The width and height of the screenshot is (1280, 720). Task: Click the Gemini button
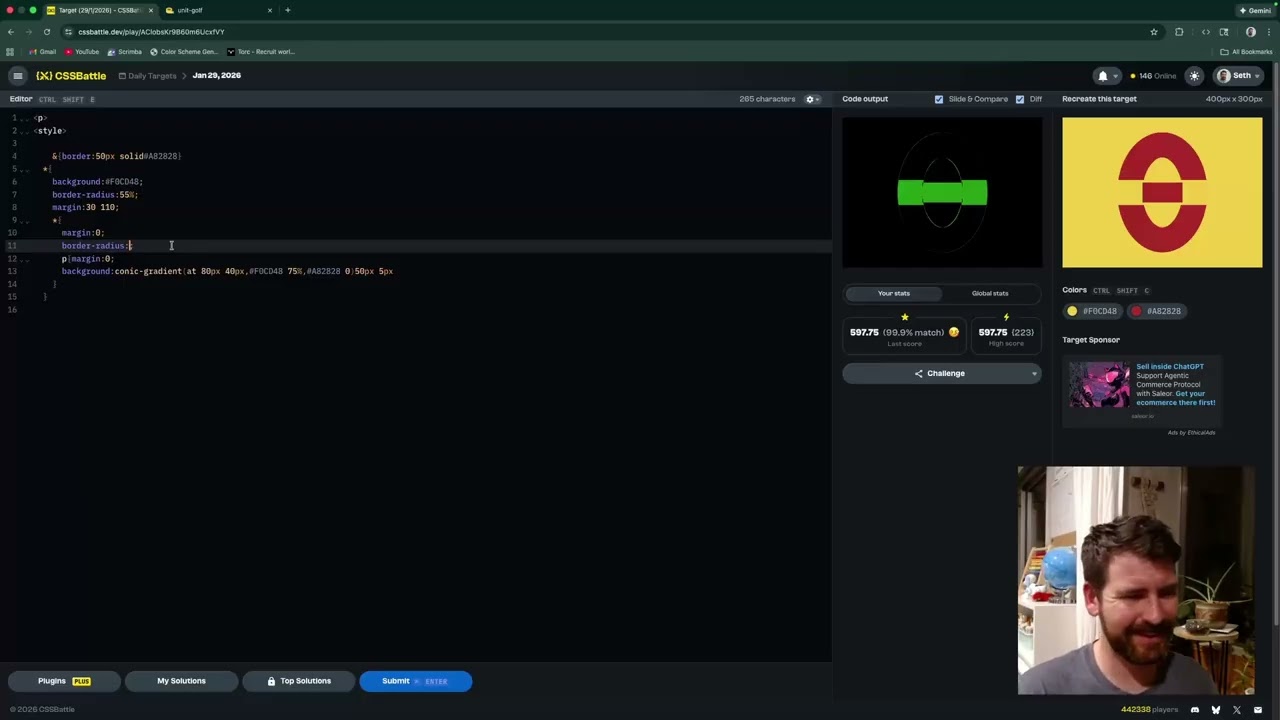point(1255,10)
